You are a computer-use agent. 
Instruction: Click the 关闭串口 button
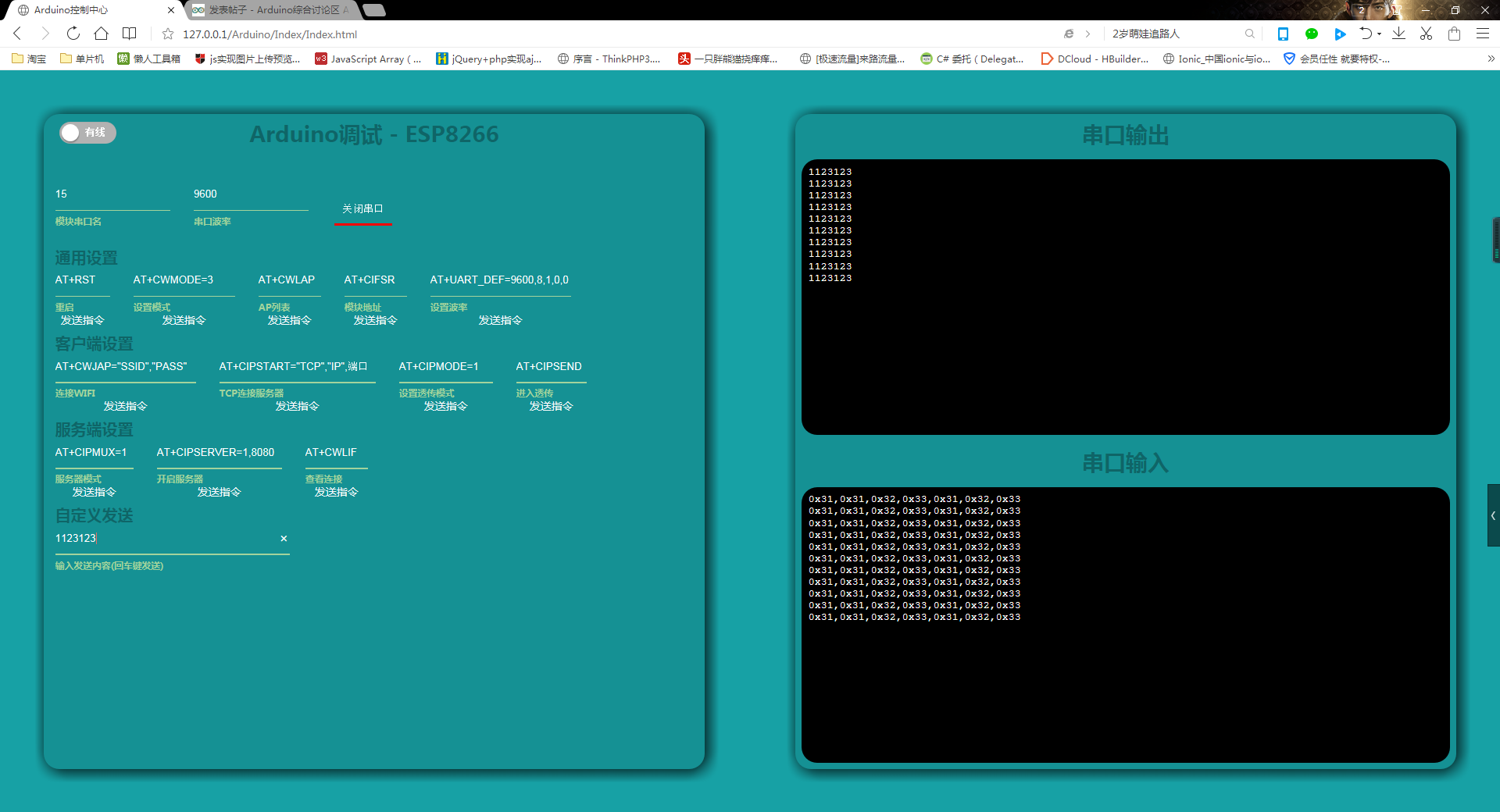[x=362, y=208]
